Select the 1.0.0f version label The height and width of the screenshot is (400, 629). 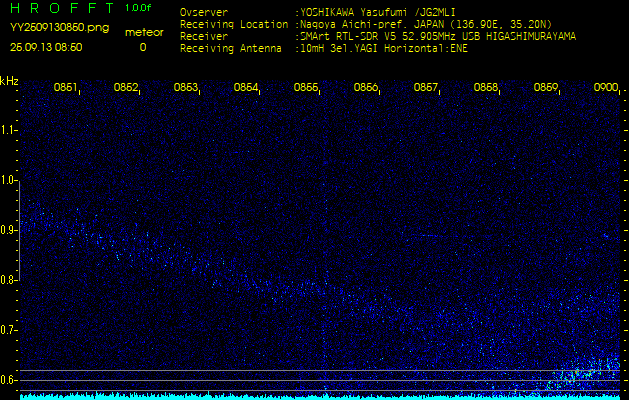139,8
